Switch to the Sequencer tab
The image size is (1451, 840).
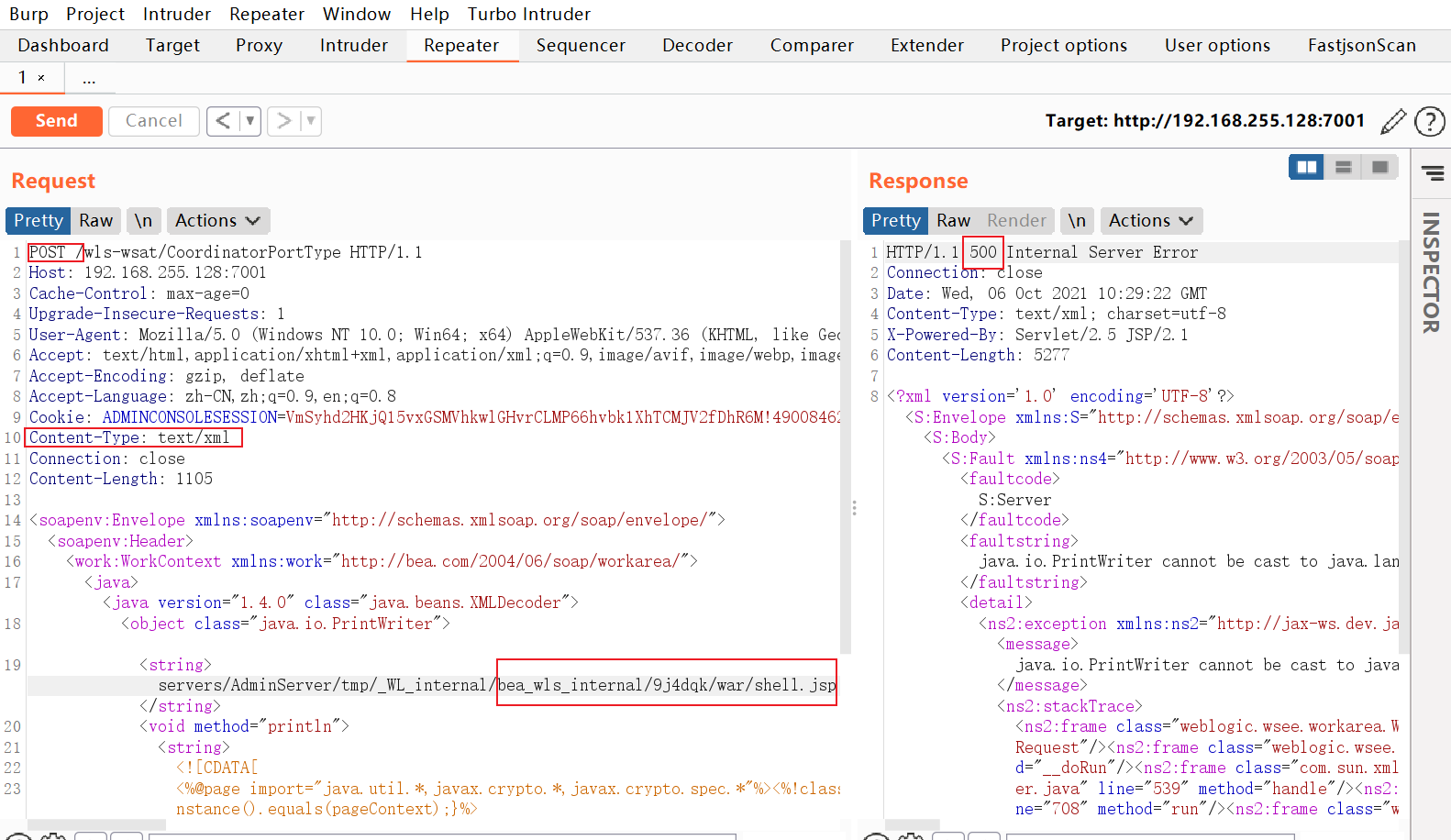point(581,45)
